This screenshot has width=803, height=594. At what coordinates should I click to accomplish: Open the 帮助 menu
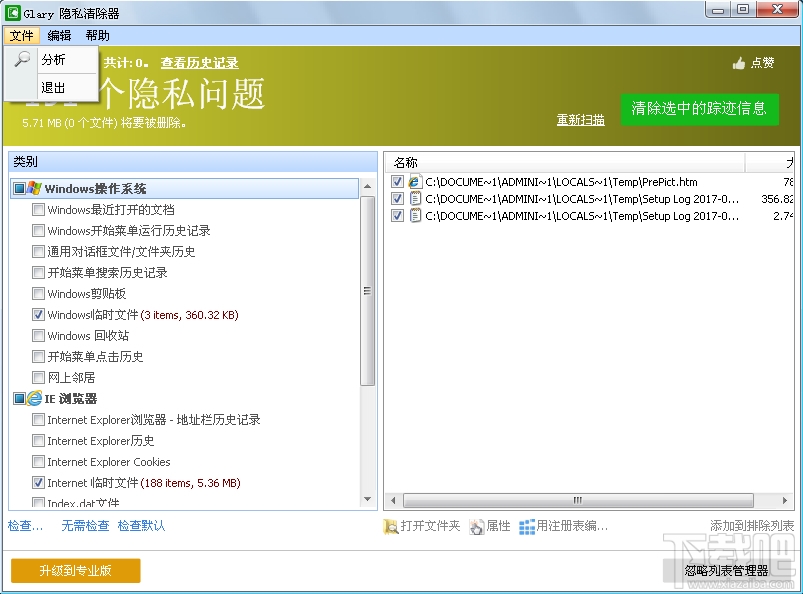97,35
